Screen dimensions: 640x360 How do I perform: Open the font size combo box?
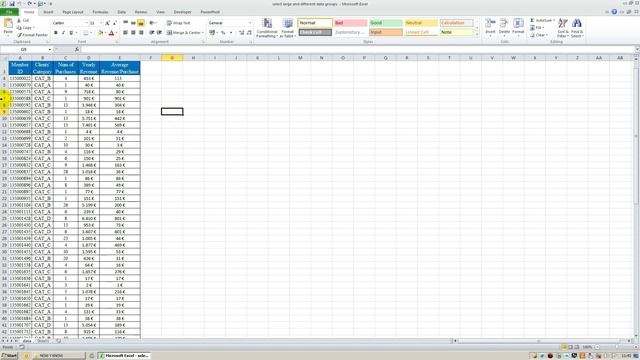96,23
